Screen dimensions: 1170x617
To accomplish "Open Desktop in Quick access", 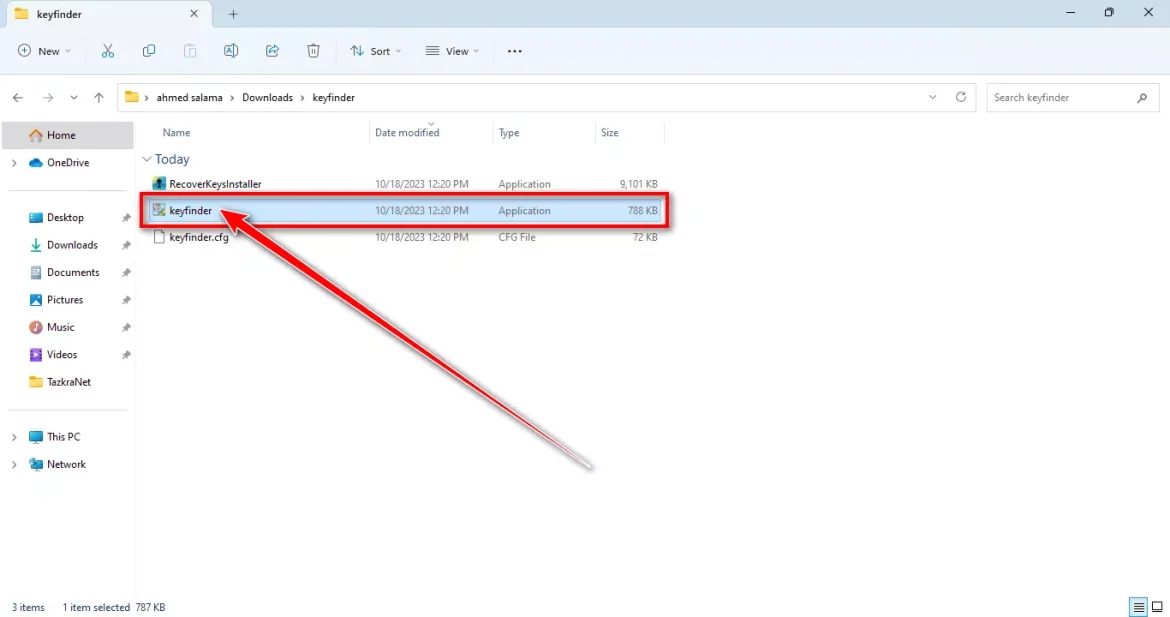I will [68, 218].
